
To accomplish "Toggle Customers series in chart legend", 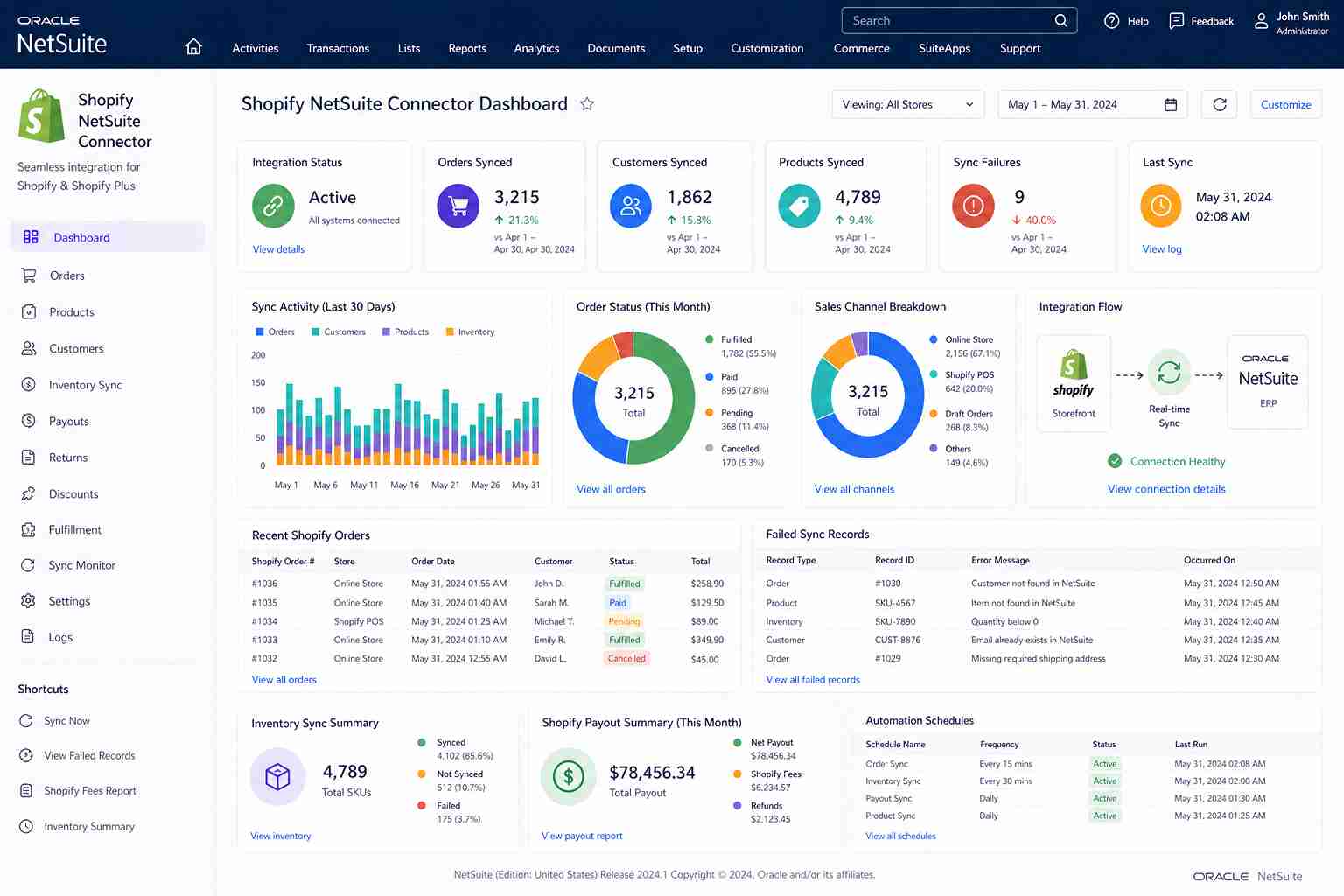I will (339, 332).
